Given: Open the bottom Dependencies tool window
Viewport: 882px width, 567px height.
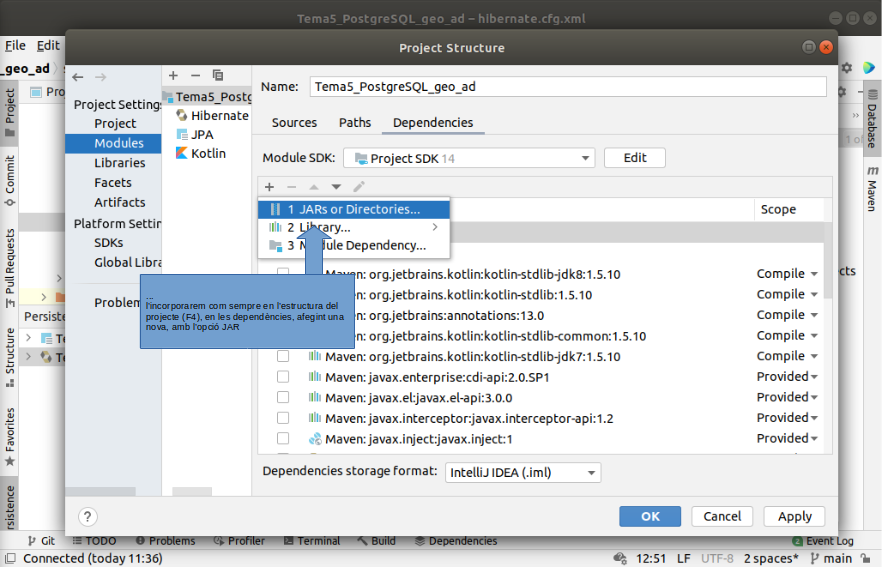Looking at the screenshot, I should [x=456, y=541].
